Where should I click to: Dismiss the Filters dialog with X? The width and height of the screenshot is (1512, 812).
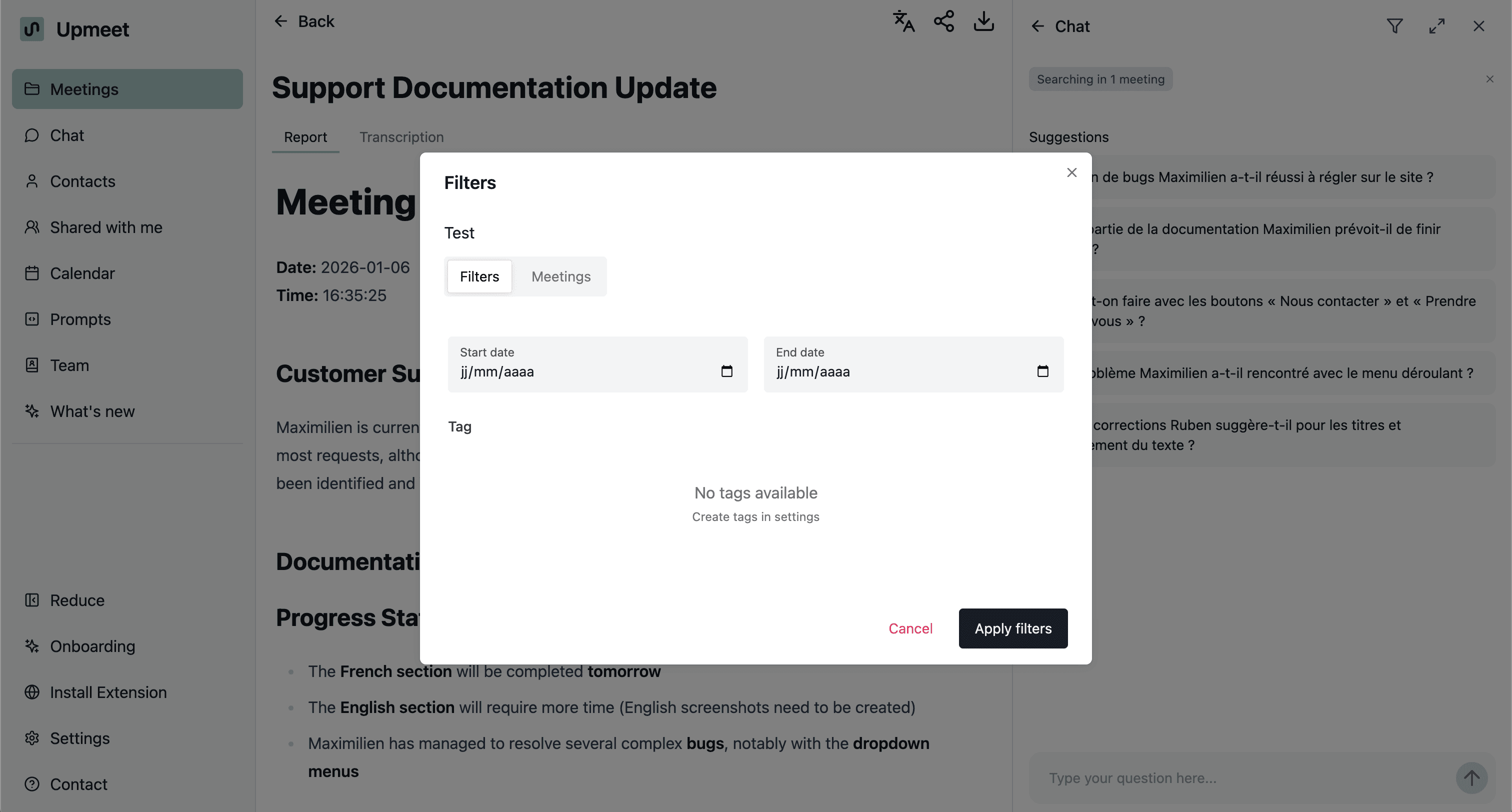[1072, 172]
